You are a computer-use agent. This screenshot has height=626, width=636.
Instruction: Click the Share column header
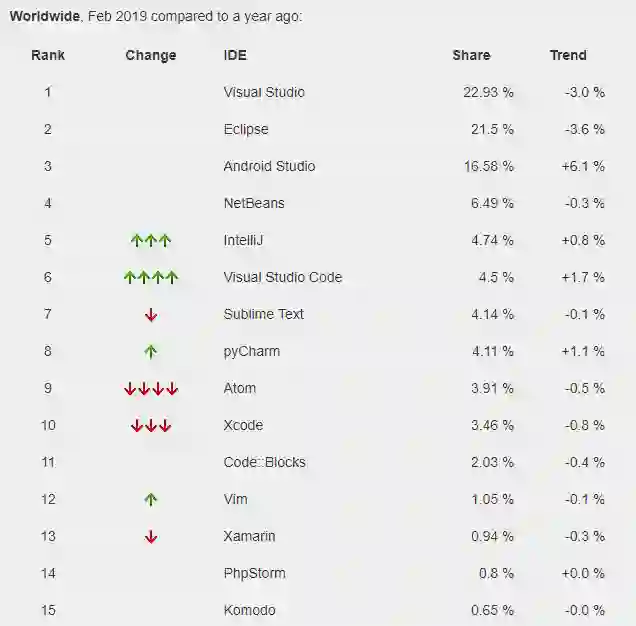coord(471,55)
